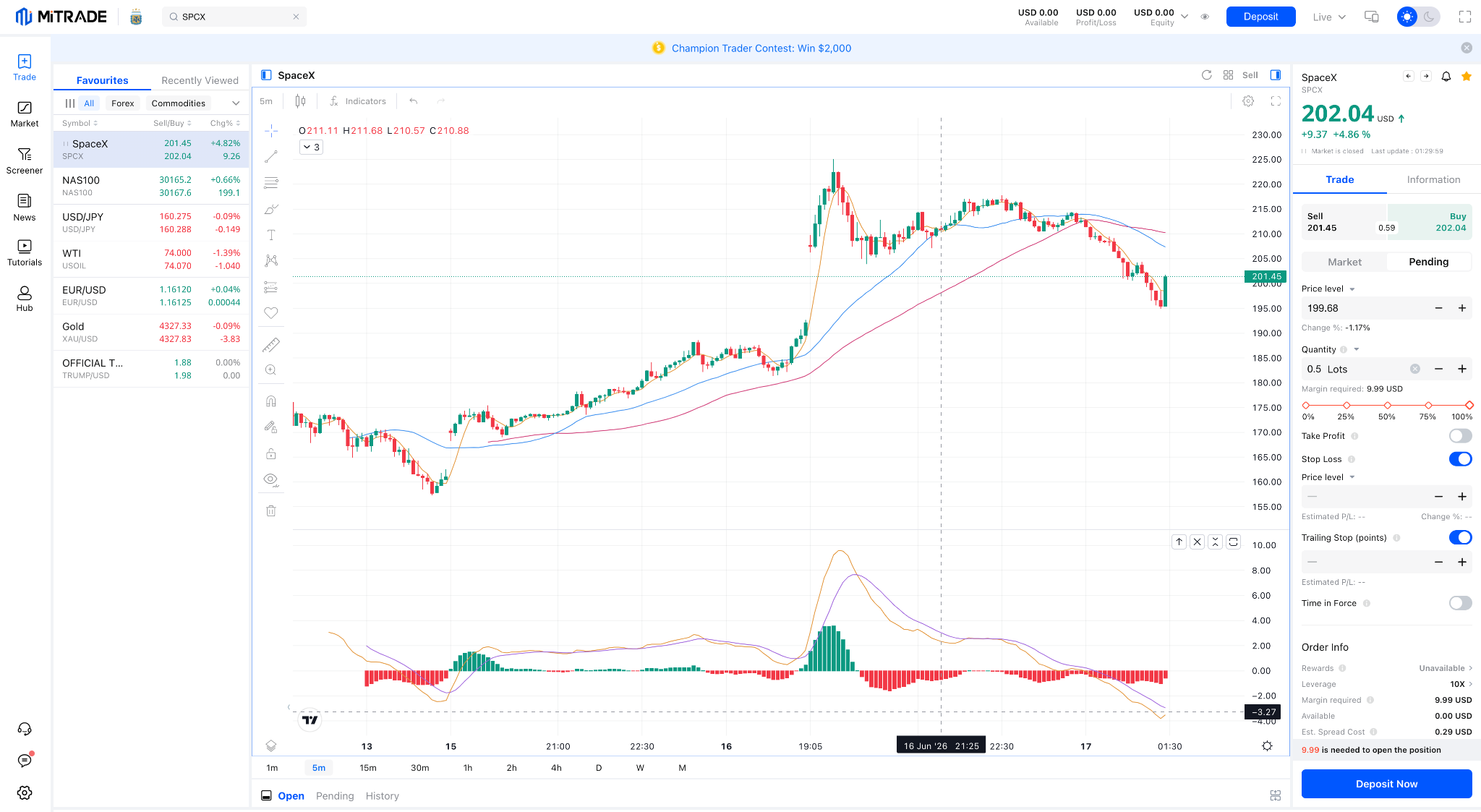Lock all drawing tools
This screenshot has width=1481, height=812.
point(271,453)
